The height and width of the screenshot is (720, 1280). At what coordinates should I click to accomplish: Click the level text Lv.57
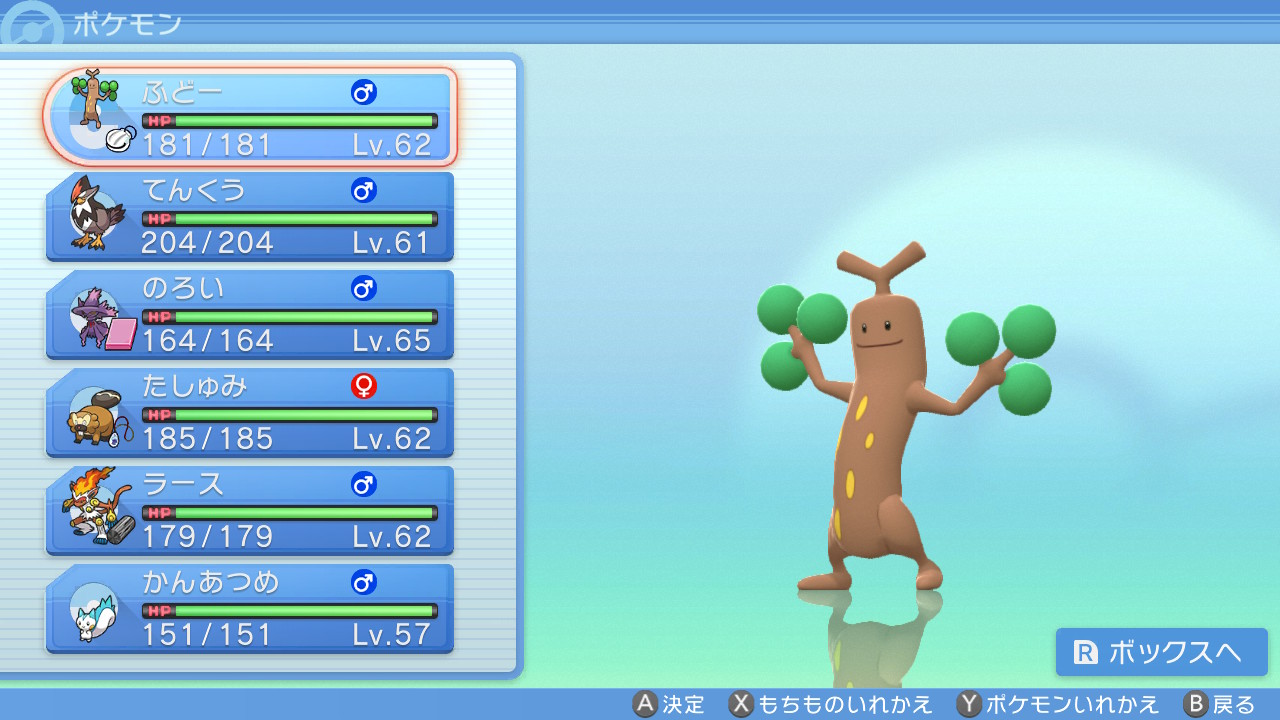(392, 635)
